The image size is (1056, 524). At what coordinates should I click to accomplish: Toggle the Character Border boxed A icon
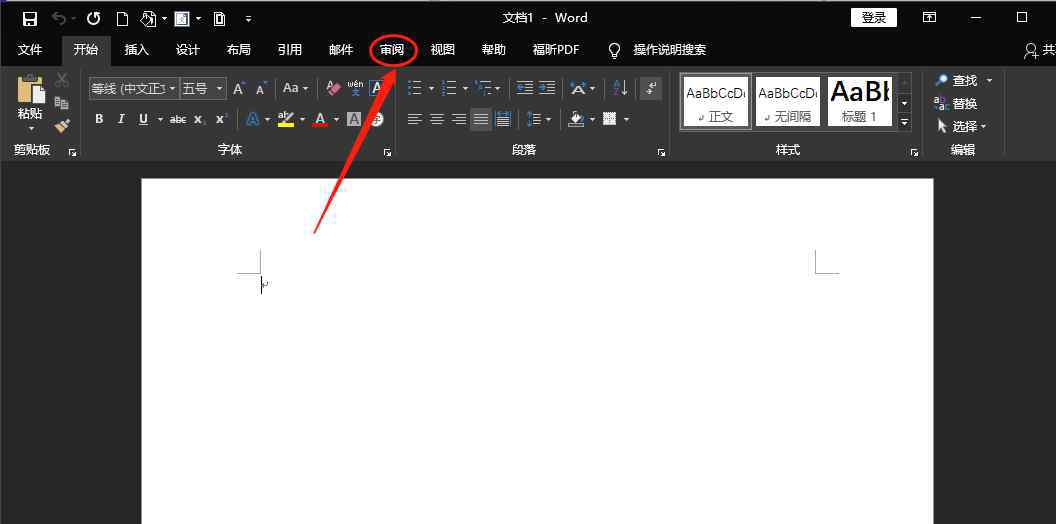coord(376,88)
